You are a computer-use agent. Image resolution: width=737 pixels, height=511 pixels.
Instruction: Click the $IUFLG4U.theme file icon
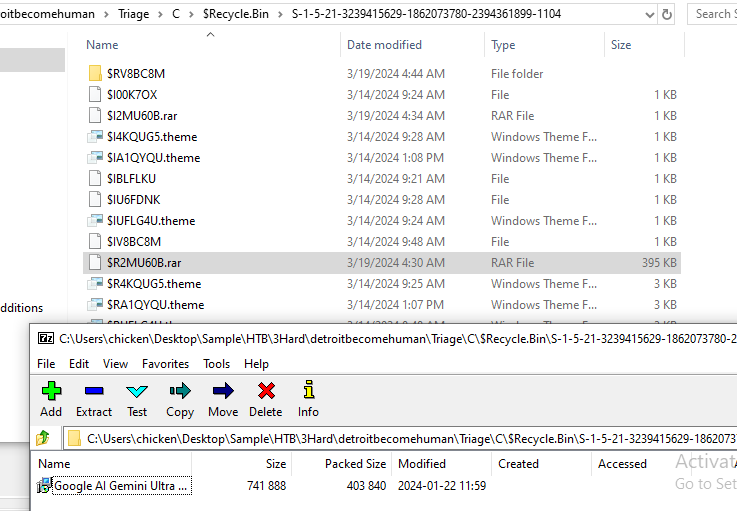click(x=95, y=220)
